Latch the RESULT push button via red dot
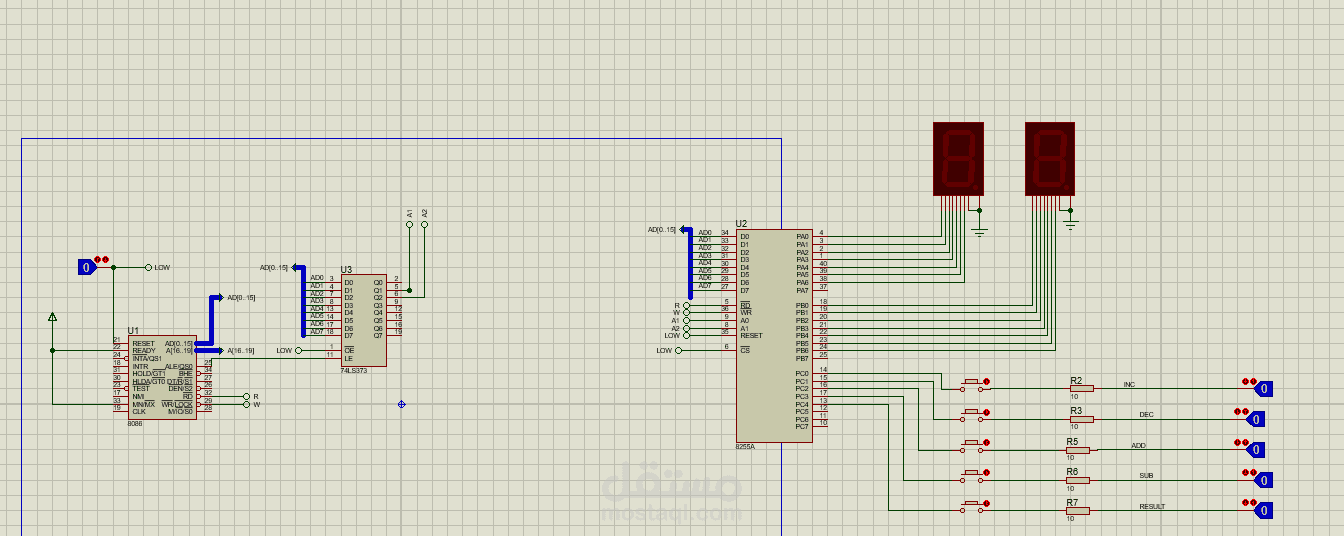Screen dimensions: 1344x536 986,503
